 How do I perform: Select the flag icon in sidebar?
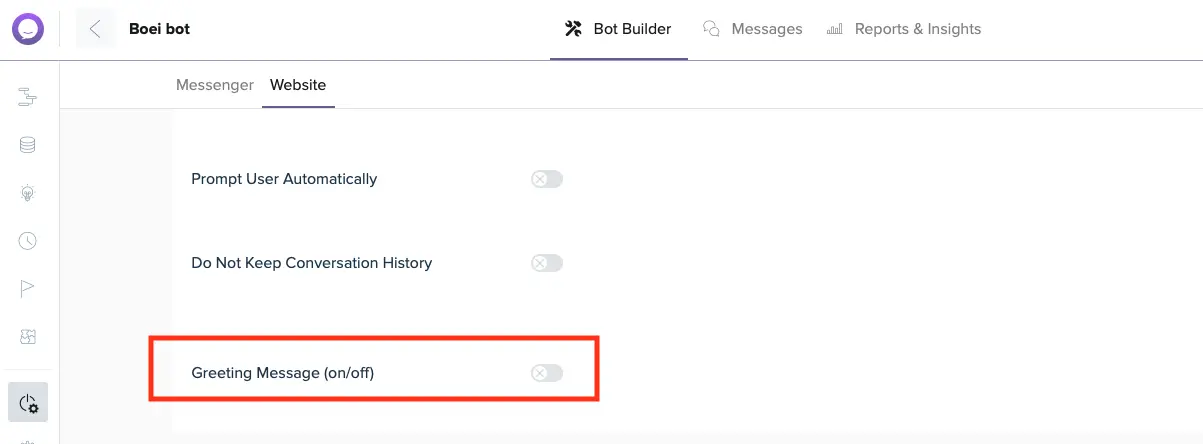(x=28, y=289)
